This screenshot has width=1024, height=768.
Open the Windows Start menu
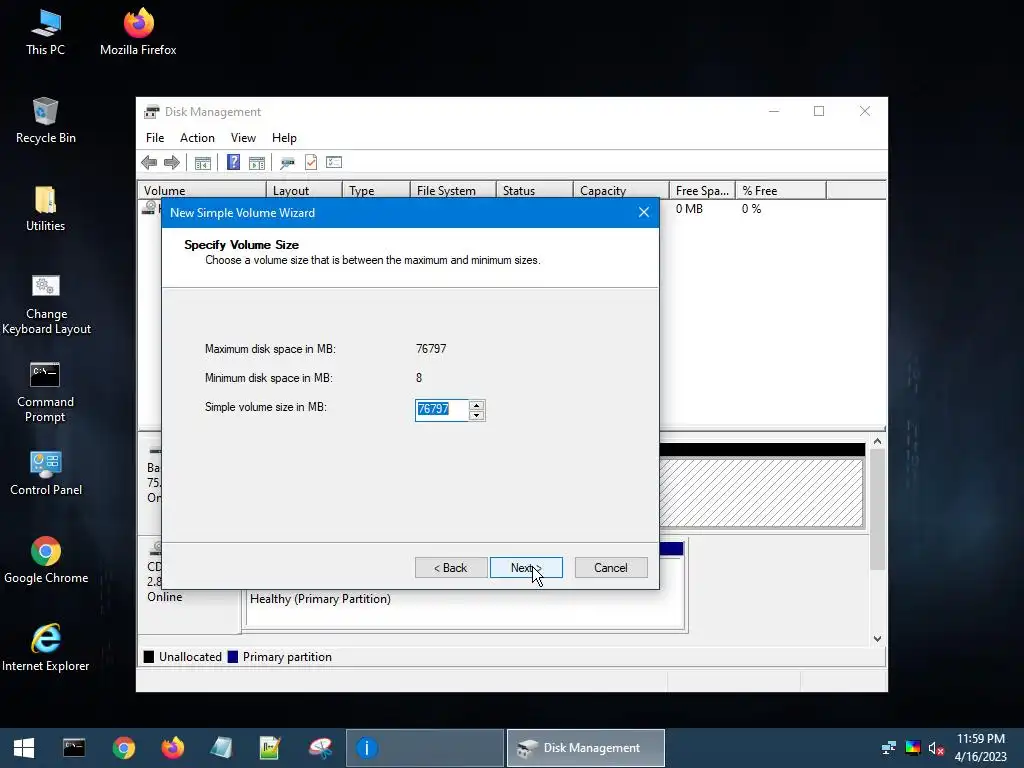24,748
